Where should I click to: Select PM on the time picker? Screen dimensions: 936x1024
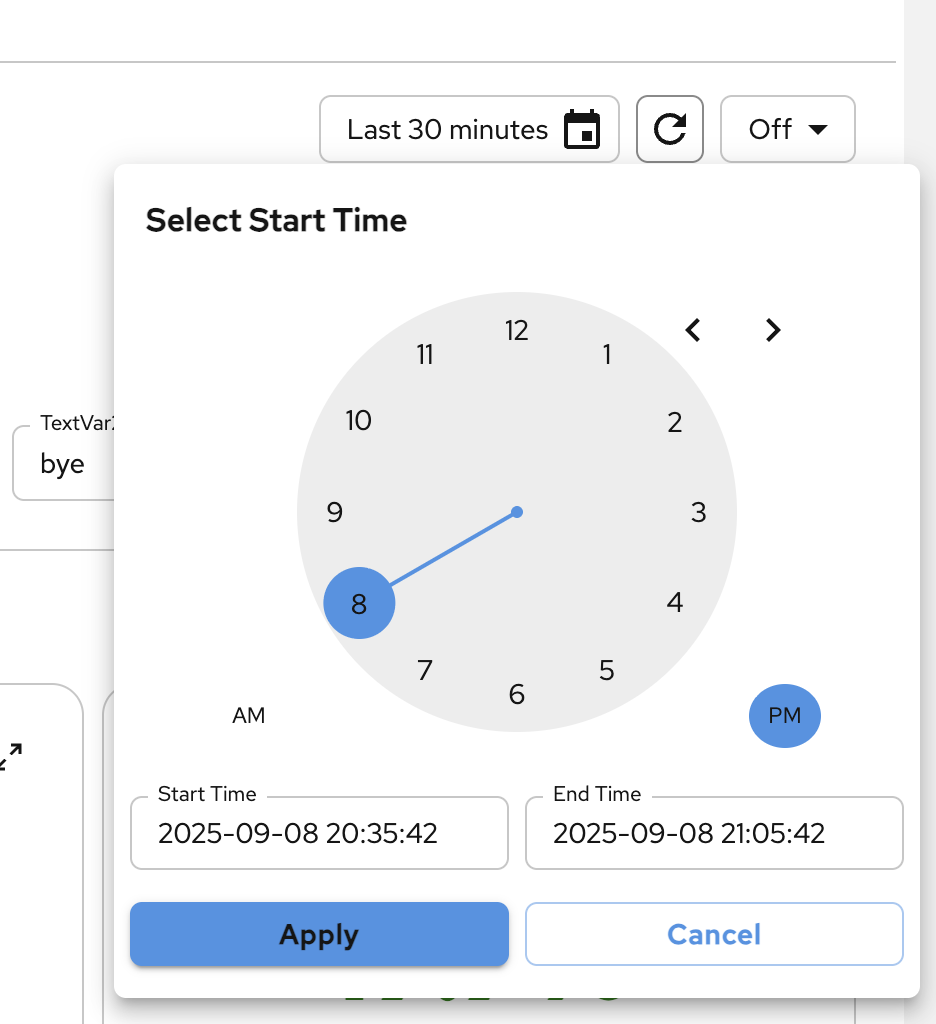coord(785,715)
